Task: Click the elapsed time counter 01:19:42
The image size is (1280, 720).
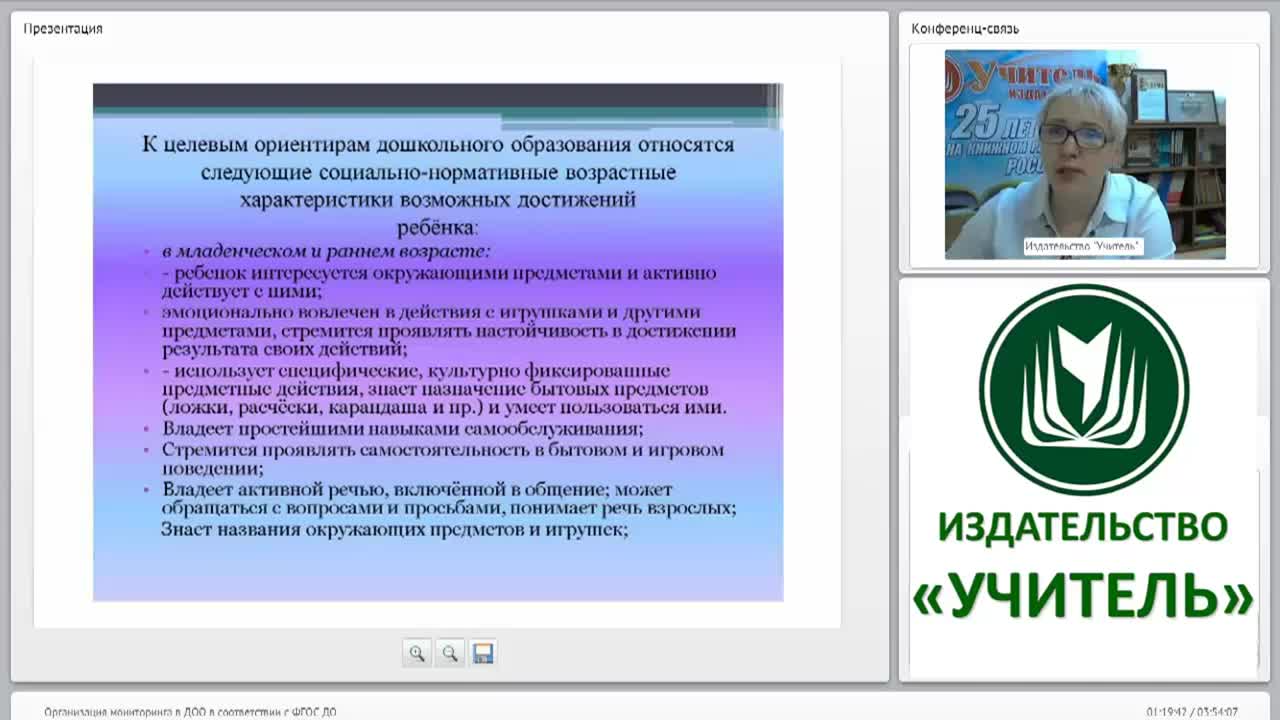Action: (x=1166, y=712)
